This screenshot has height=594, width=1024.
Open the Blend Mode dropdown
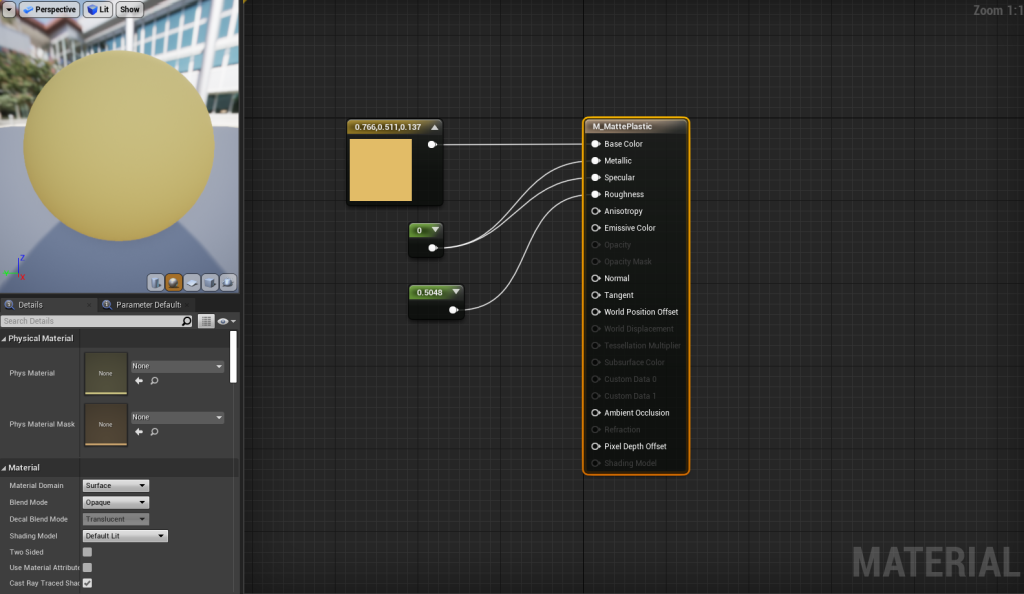(x=116, y=502)
